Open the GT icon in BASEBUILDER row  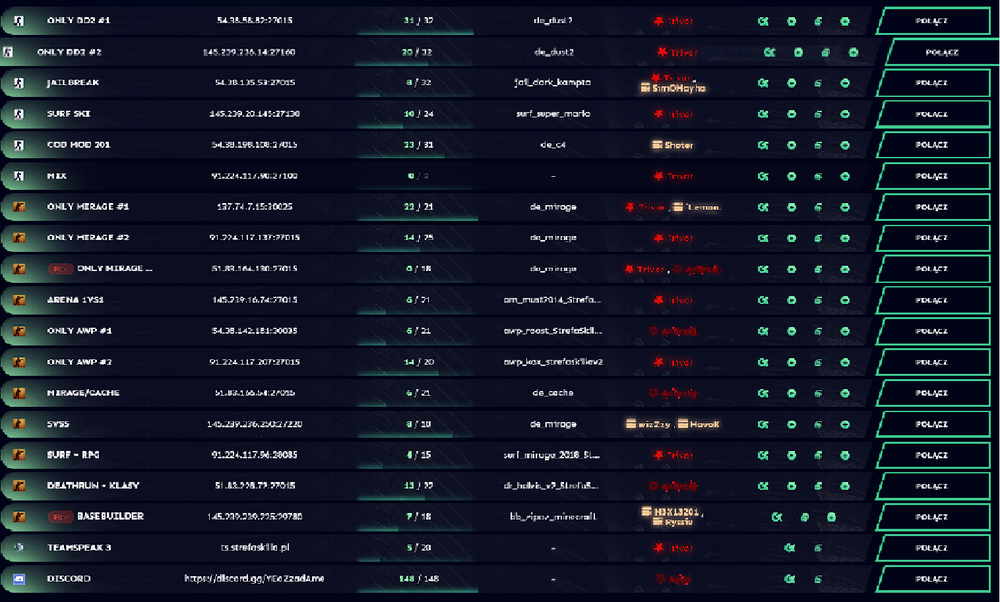(777, 517)
